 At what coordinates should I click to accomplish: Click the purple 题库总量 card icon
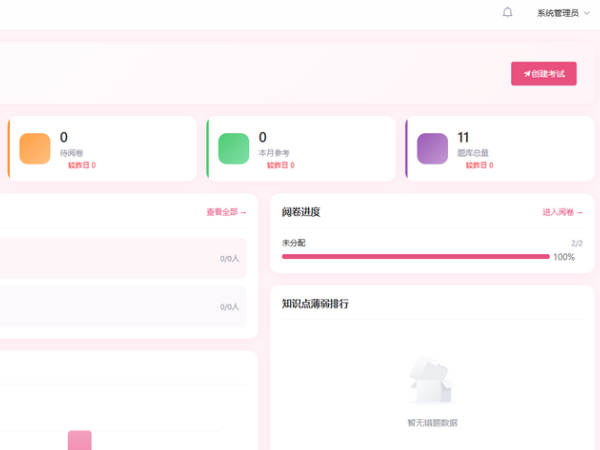coord(432,148)
